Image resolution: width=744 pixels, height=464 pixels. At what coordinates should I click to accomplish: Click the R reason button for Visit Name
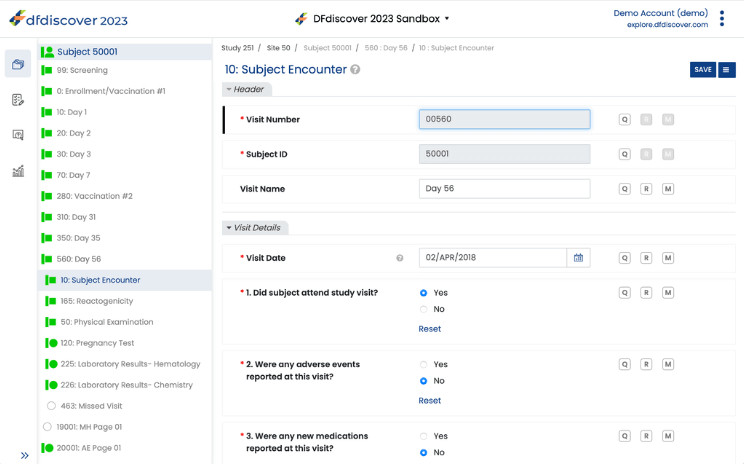point(646,189)
